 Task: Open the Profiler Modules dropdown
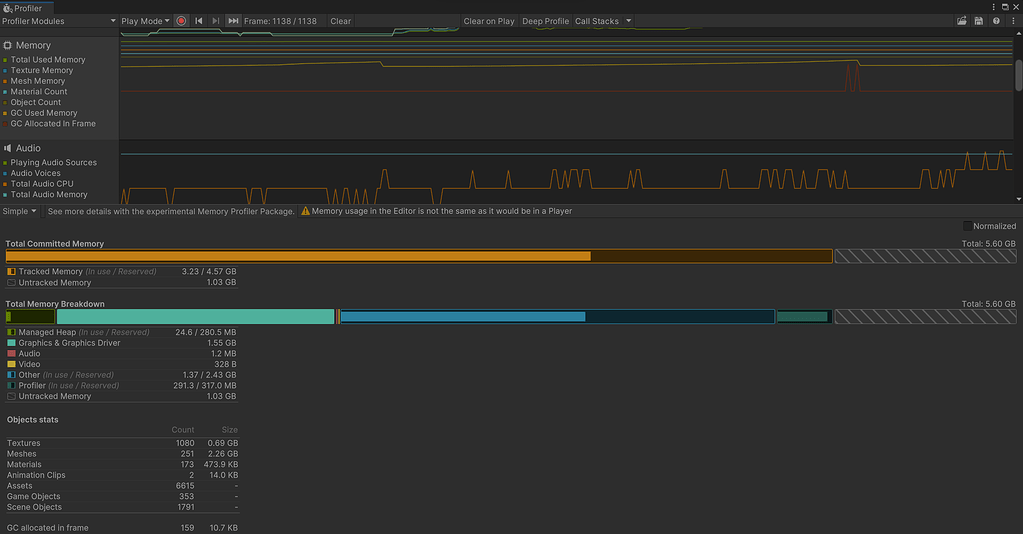click(59, 21)
